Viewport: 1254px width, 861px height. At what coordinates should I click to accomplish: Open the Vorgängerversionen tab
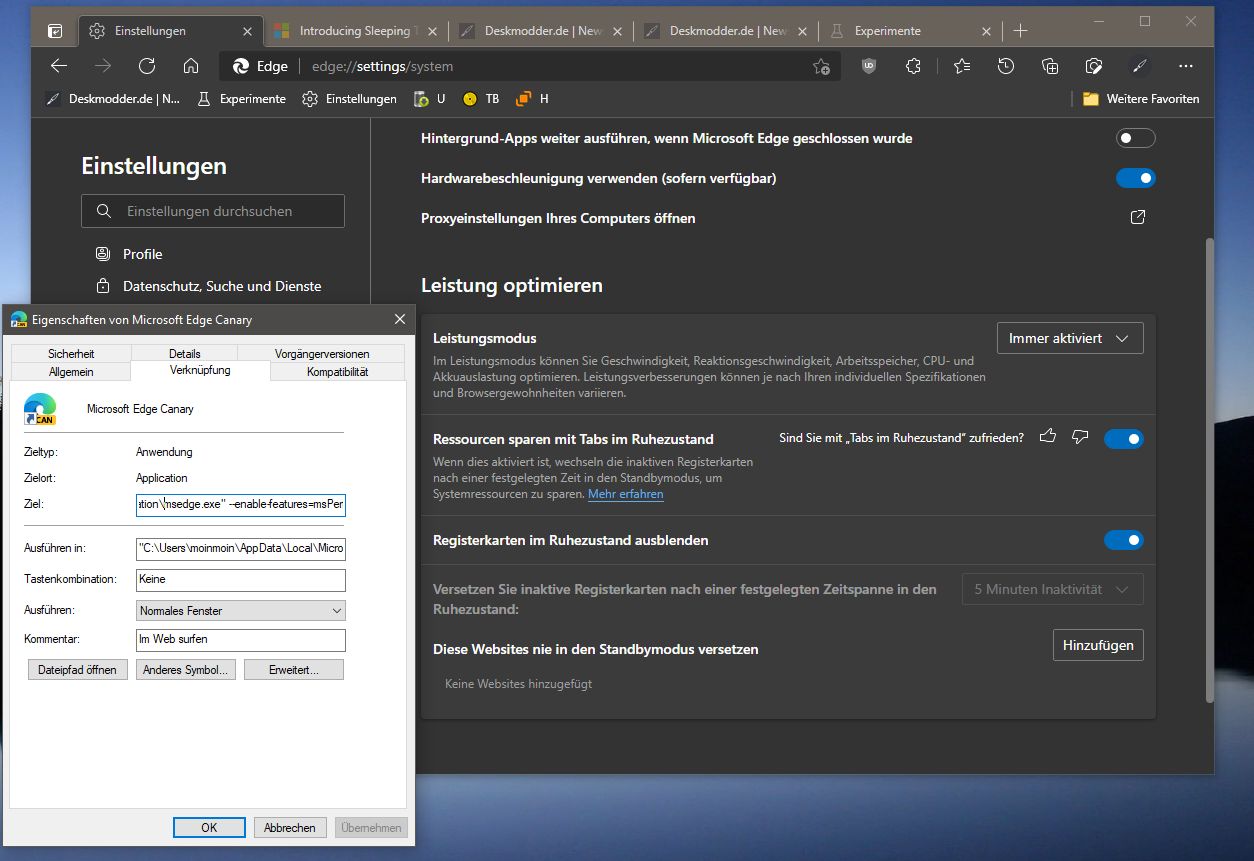click(322, 354)
